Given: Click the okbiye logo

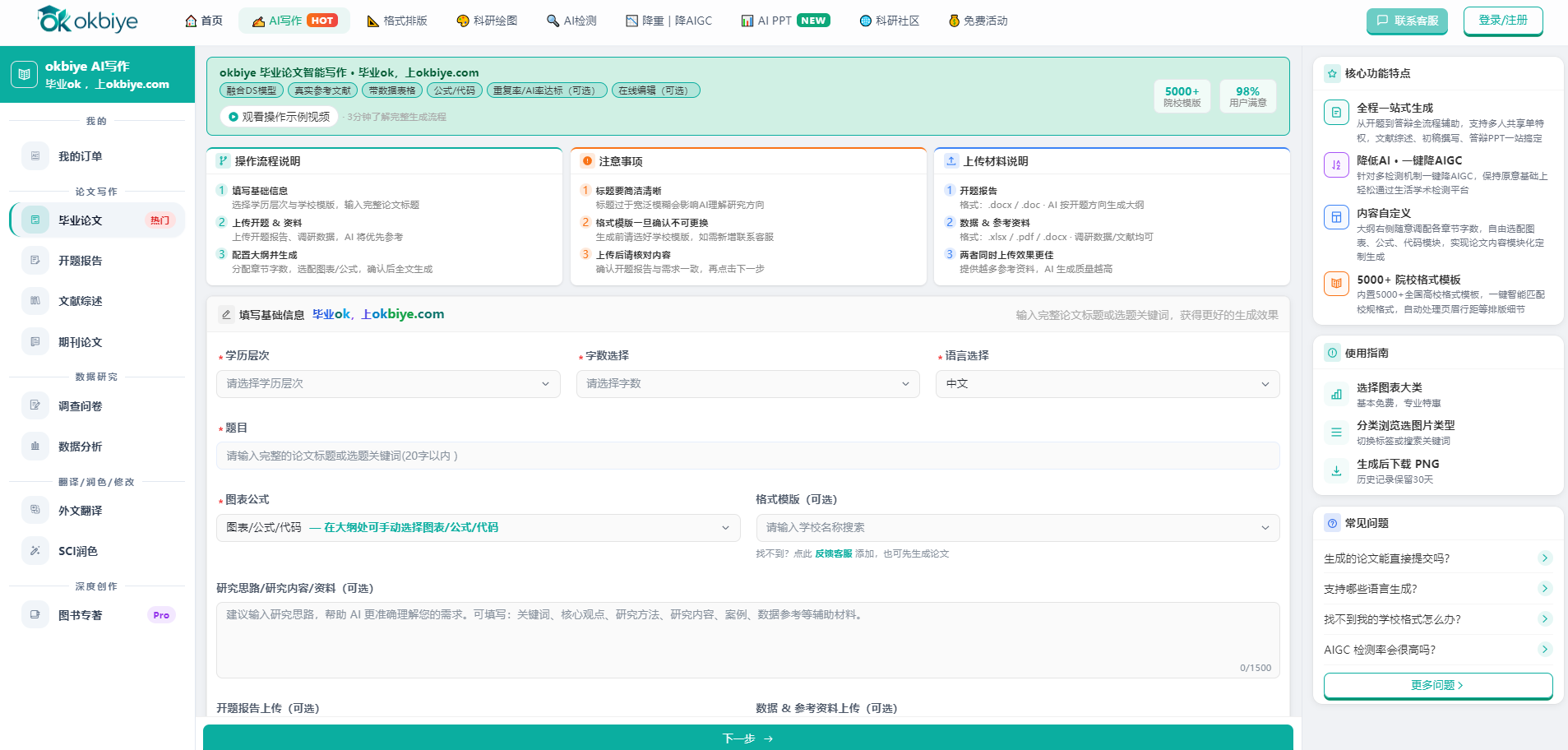Looking at the screenshot, I should point(87,20).
